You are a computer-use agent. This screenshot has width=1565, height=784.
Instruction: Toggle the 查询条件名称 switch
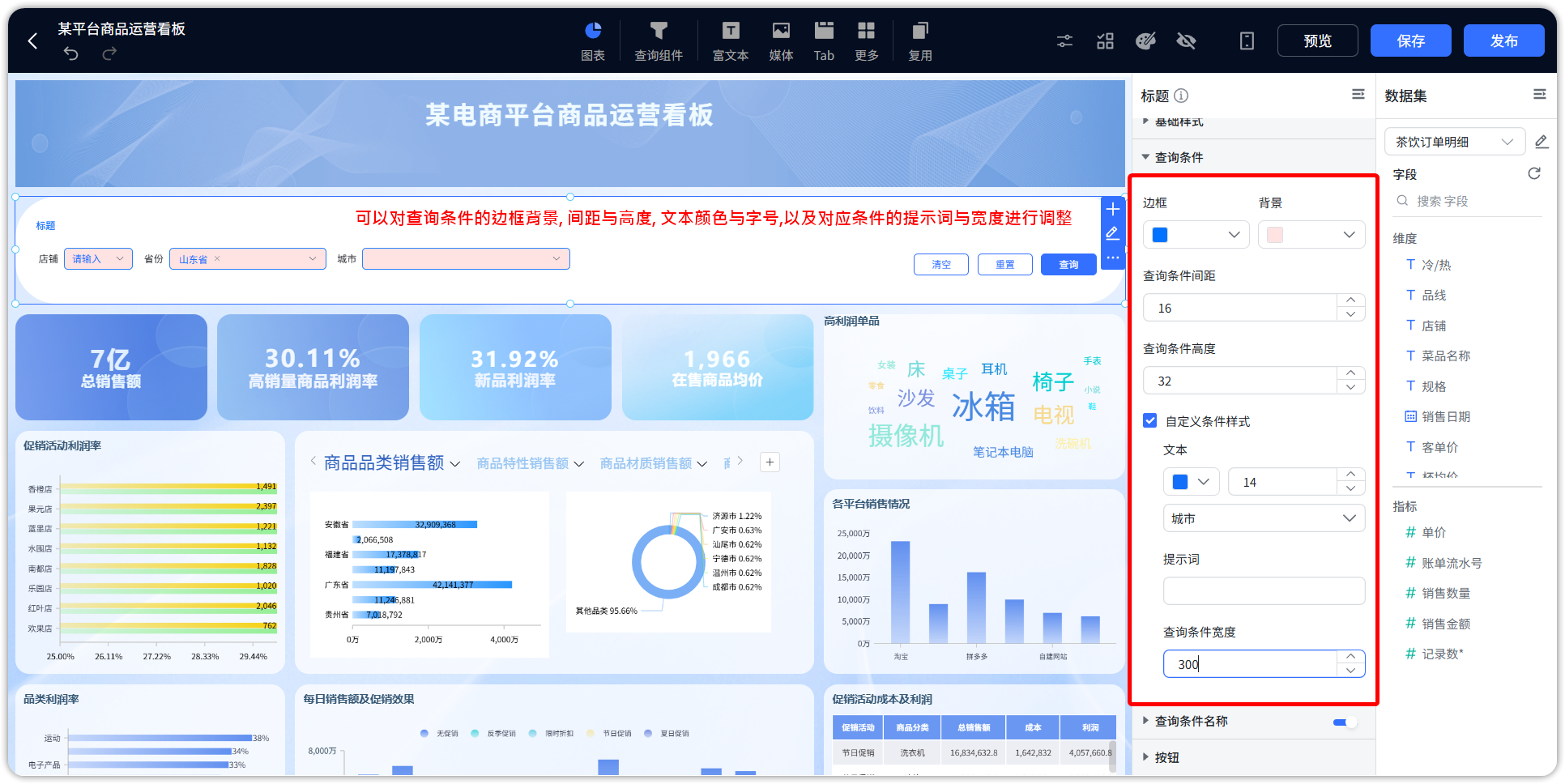(x=1345, y=722)
